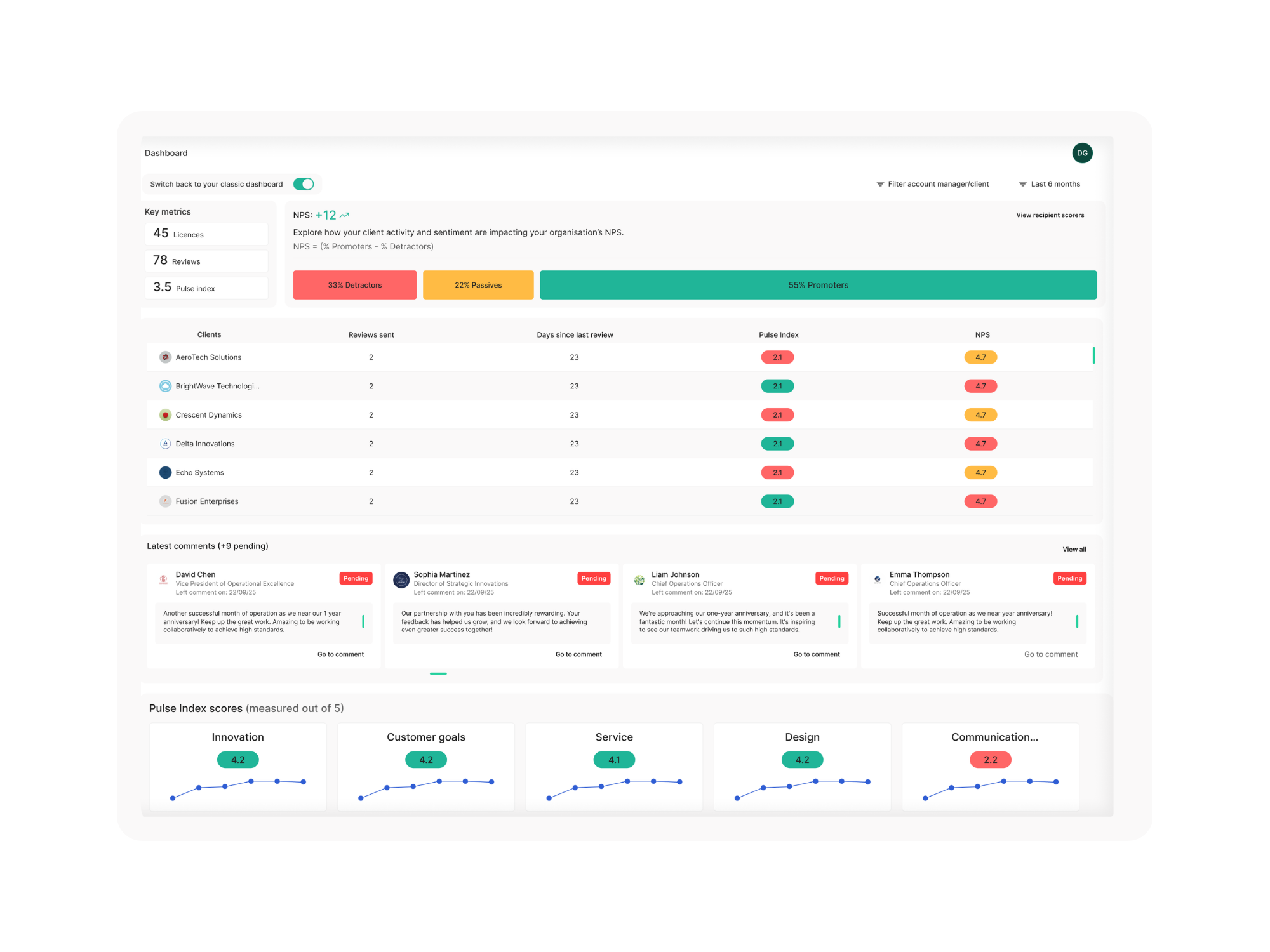Go to comment from Liam Johnson
Viewport: 1270px width, 952px height.
817,654
